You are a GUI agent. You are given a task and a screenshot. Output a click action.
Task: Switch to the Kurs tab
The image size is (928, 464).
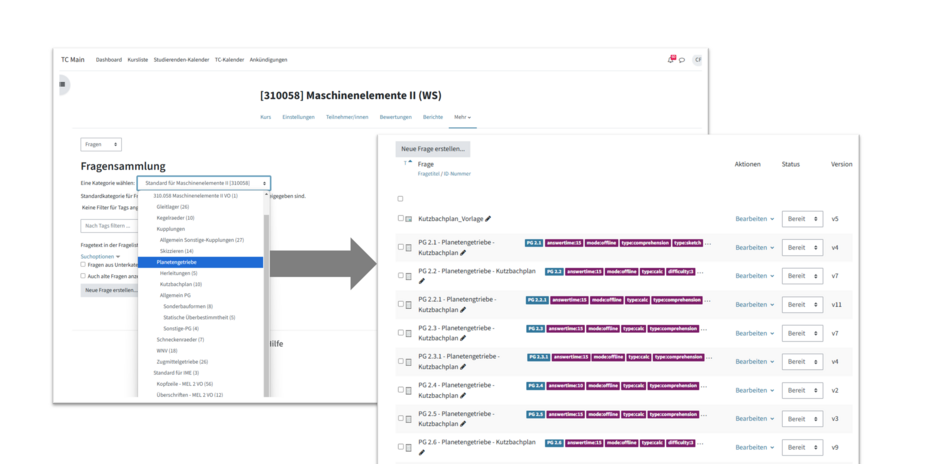coord(266,117)
